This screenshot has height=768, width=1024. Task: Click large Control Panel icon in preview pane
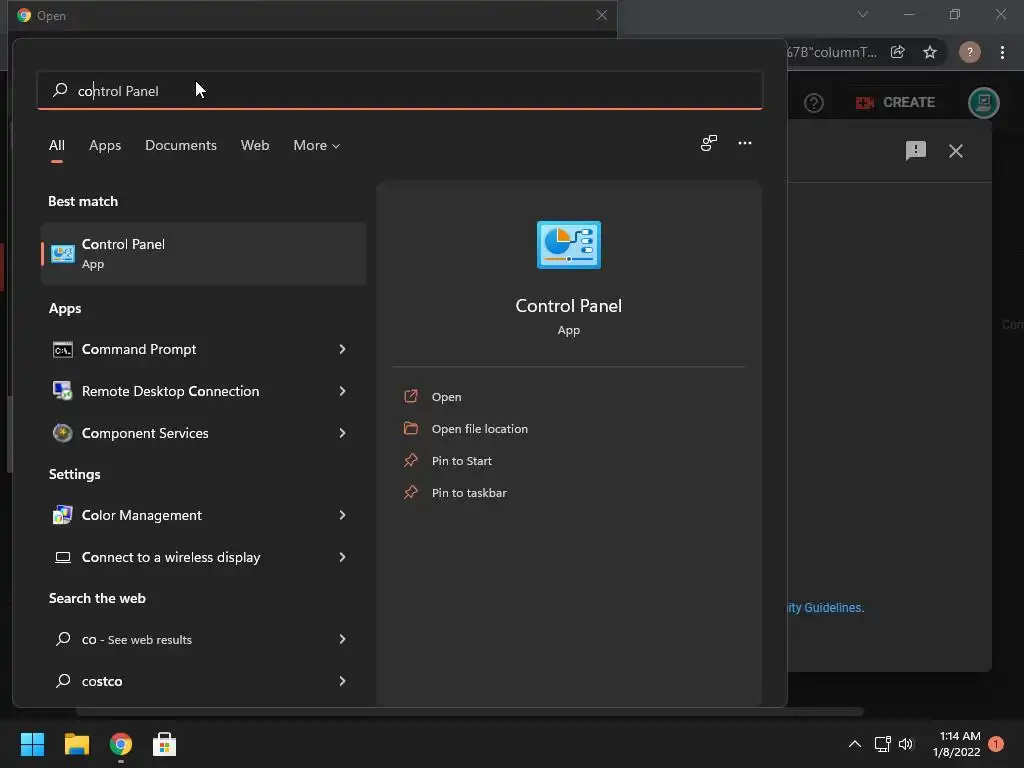pos(569,245)
